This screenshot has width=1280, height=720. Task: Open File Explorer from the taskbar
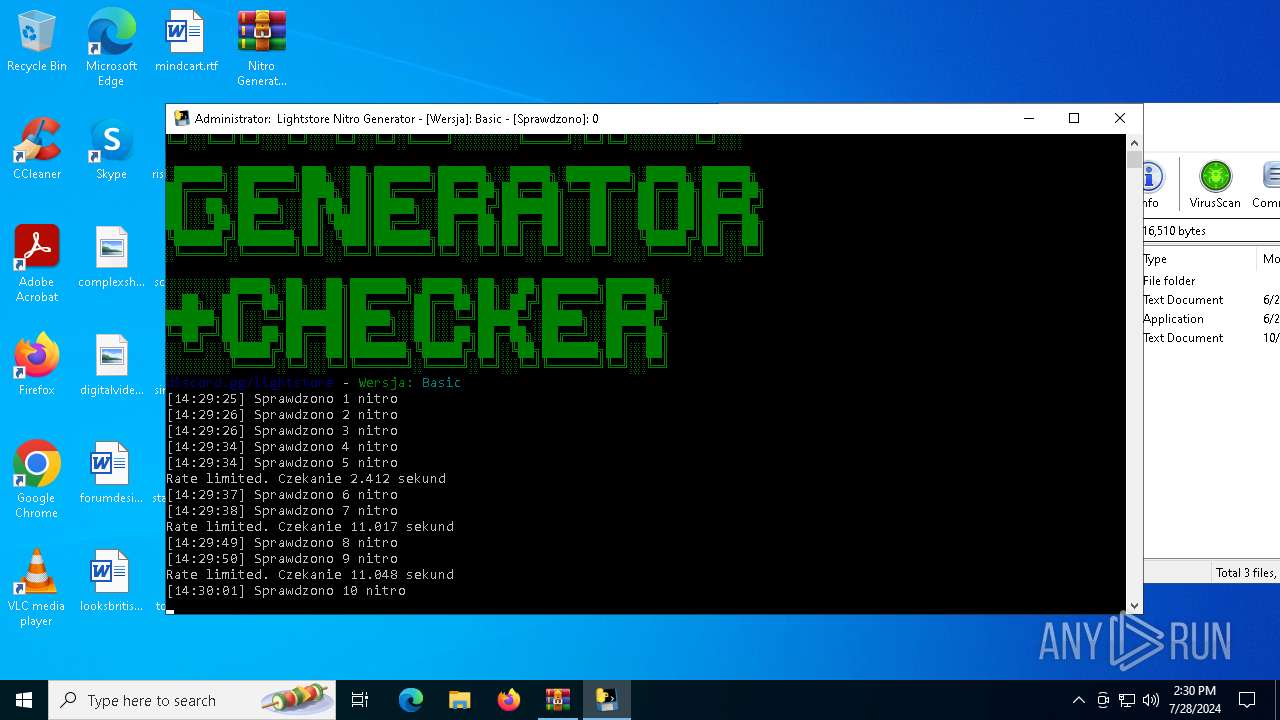click(x=459, y=700)
